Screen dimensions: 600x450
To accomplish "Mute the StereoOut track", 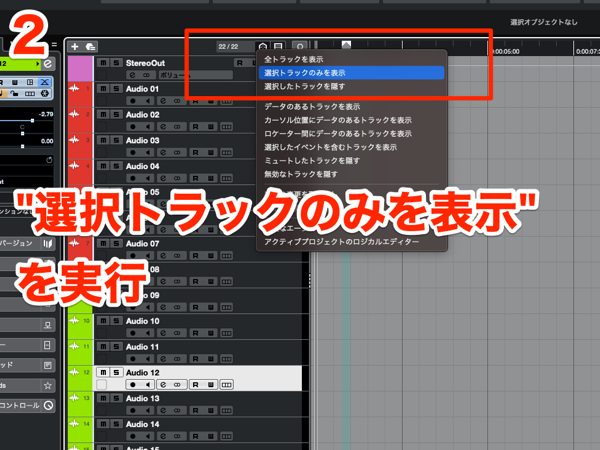I will [103, 63].
